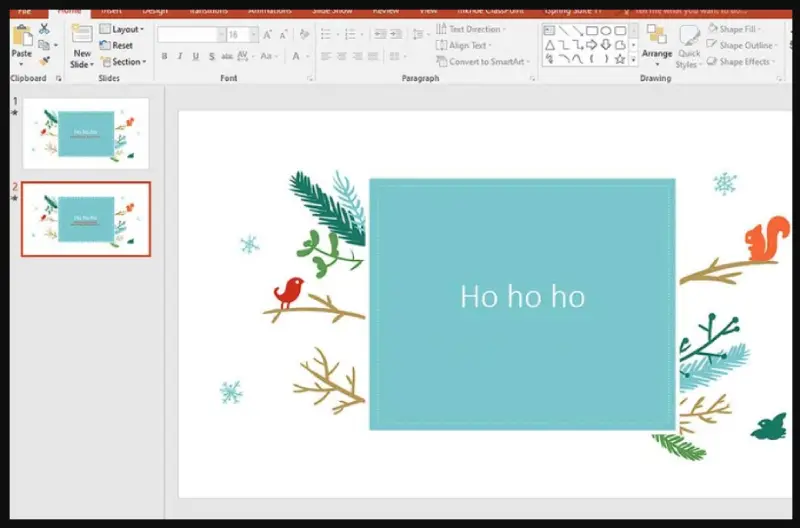The width and height of the screenshot is (800, 528).
Task: Toggle Underline formatting
Action: (195, 56)
